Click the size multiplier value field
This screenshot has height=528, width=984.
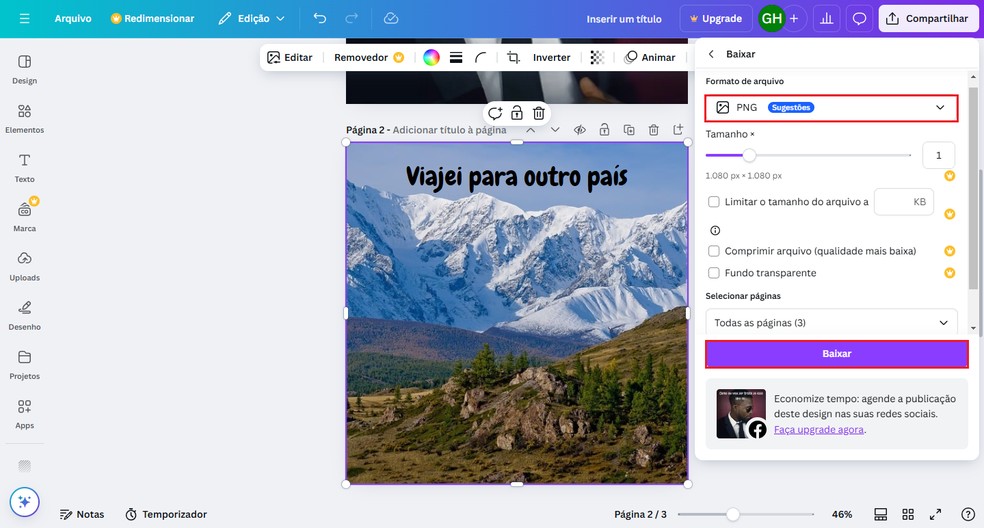(x=938, y=155)
